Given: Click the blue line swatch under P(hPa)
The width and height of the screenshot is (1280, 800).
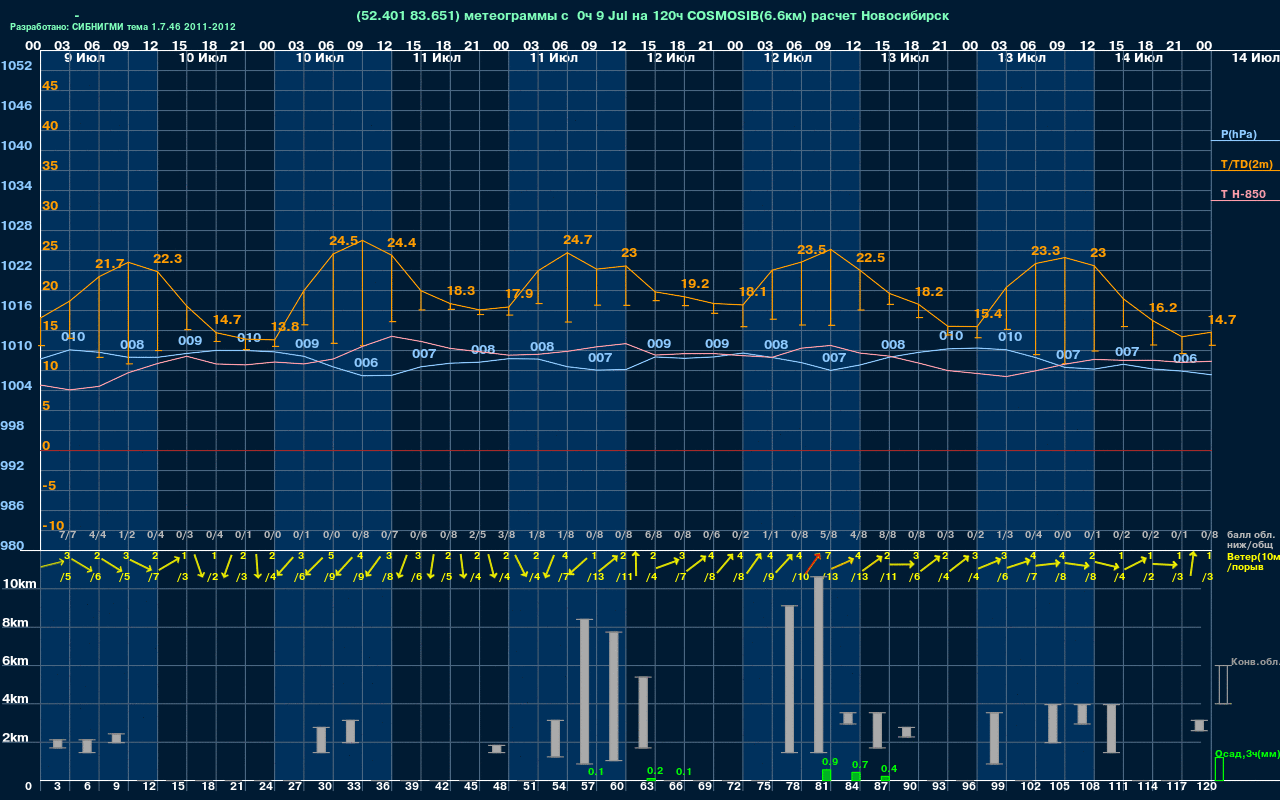Looking at the screenshot, I should [x=1245, y=141].
